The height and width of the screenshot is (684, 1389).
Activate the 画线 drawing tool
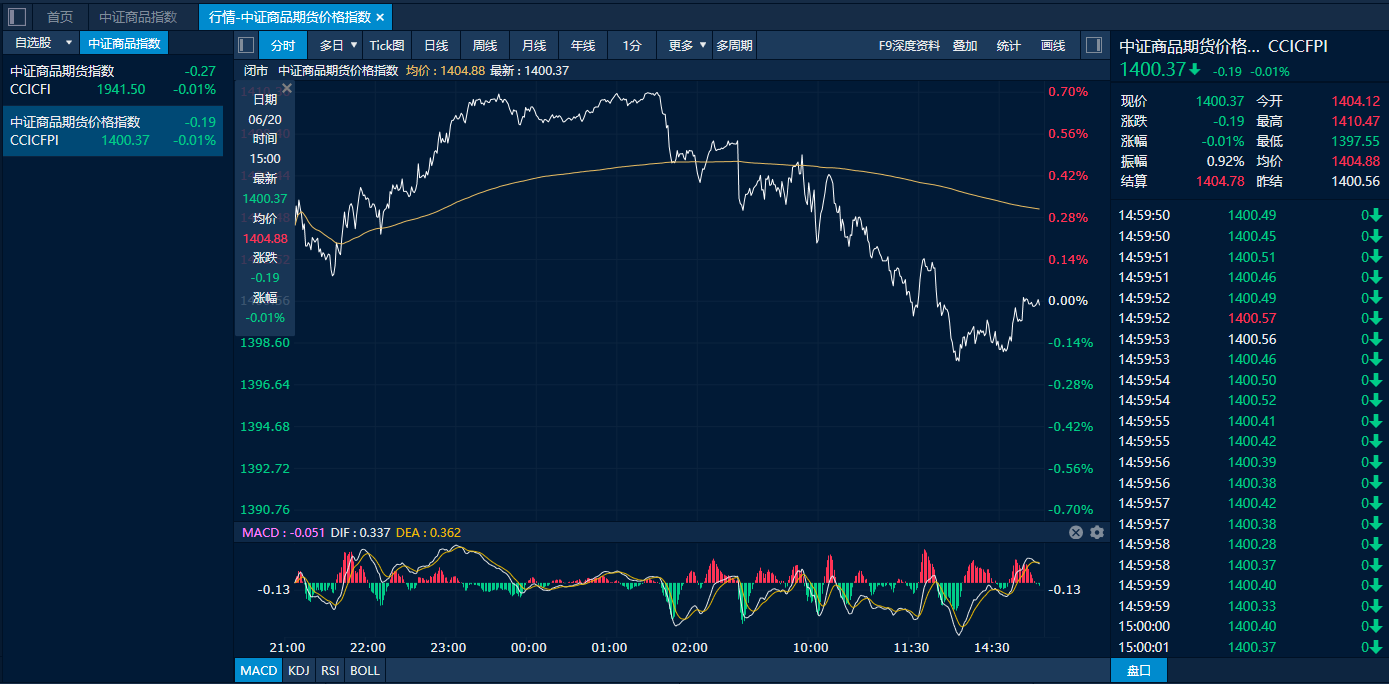tap(1053, 45)
